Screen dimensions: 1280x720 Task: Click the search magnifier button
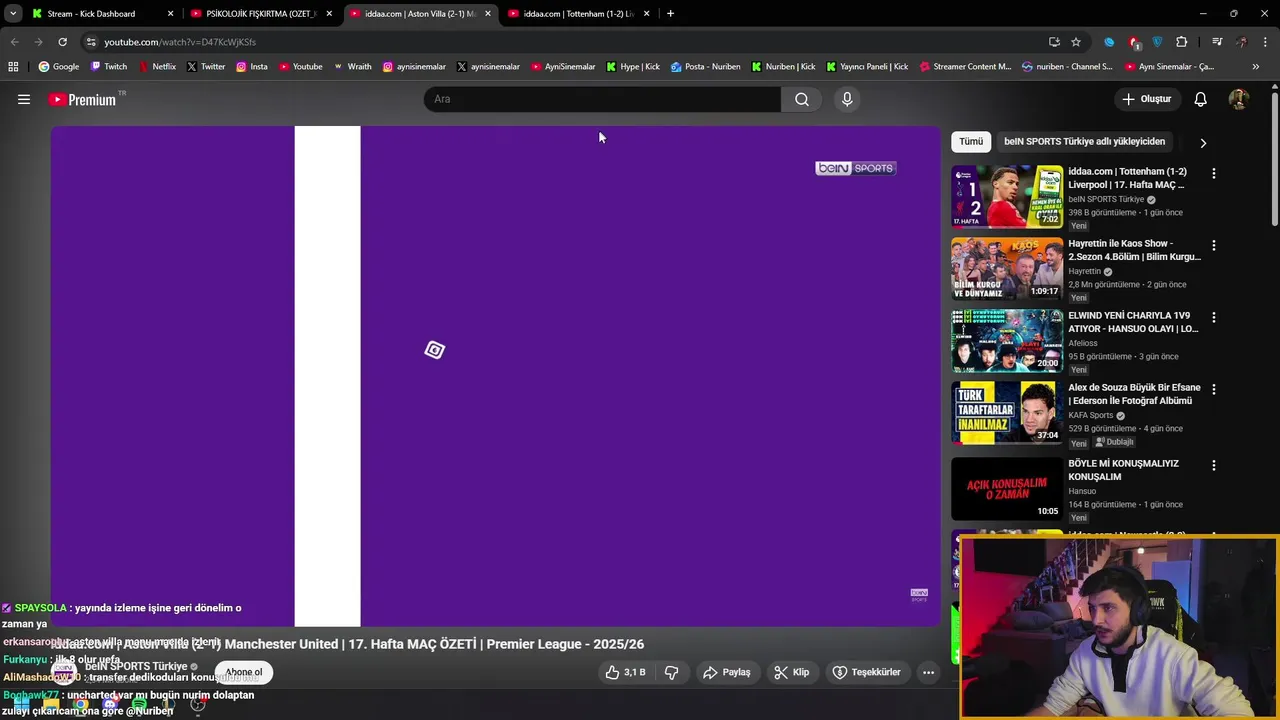click(x=802, y=99)
